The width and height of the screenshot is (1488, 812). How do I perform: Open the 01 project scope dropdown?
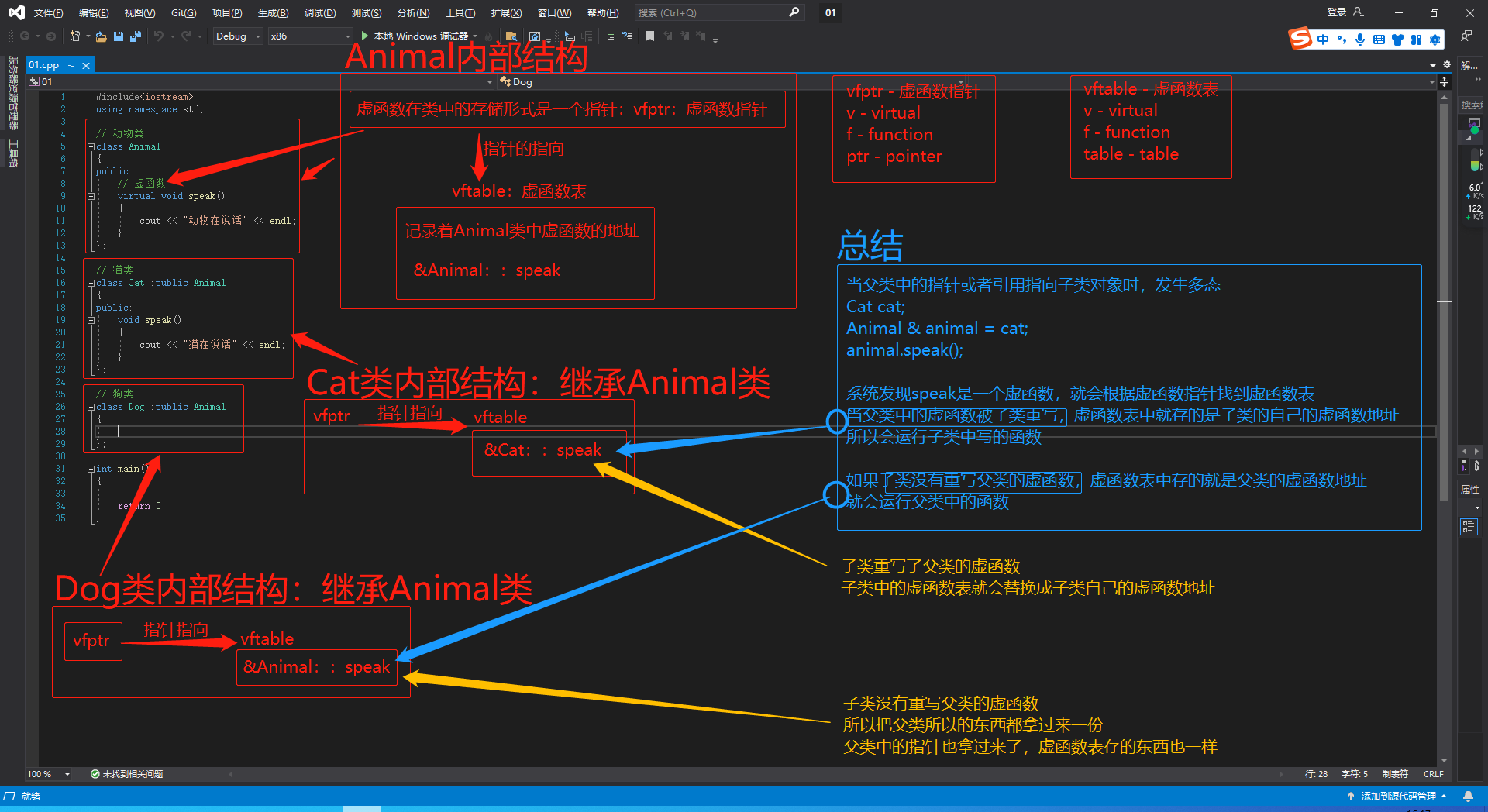(x=260, y=81)
